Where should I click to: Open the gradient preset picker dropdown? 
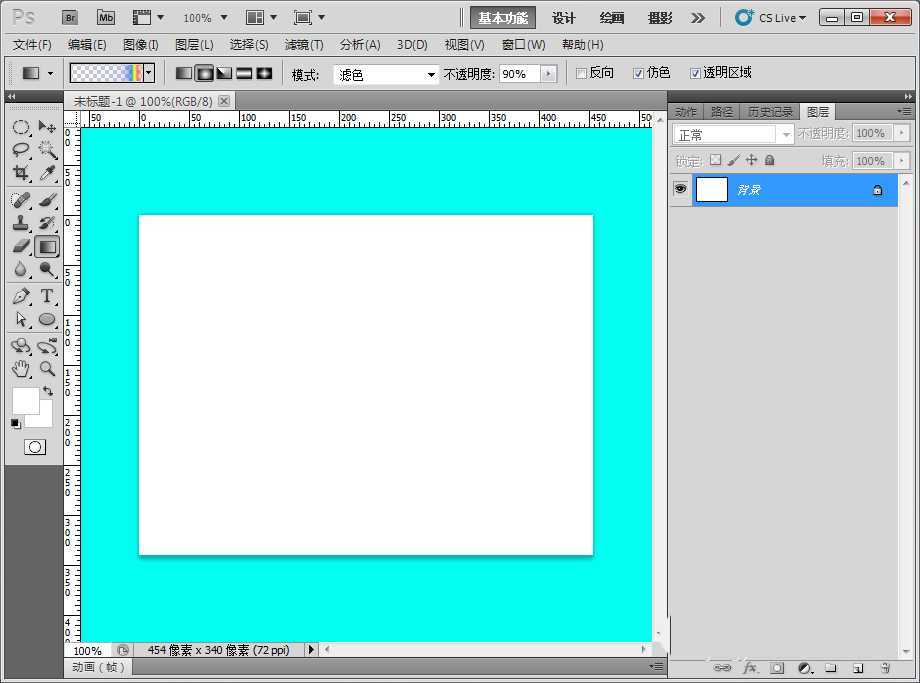tap(147, 72)
